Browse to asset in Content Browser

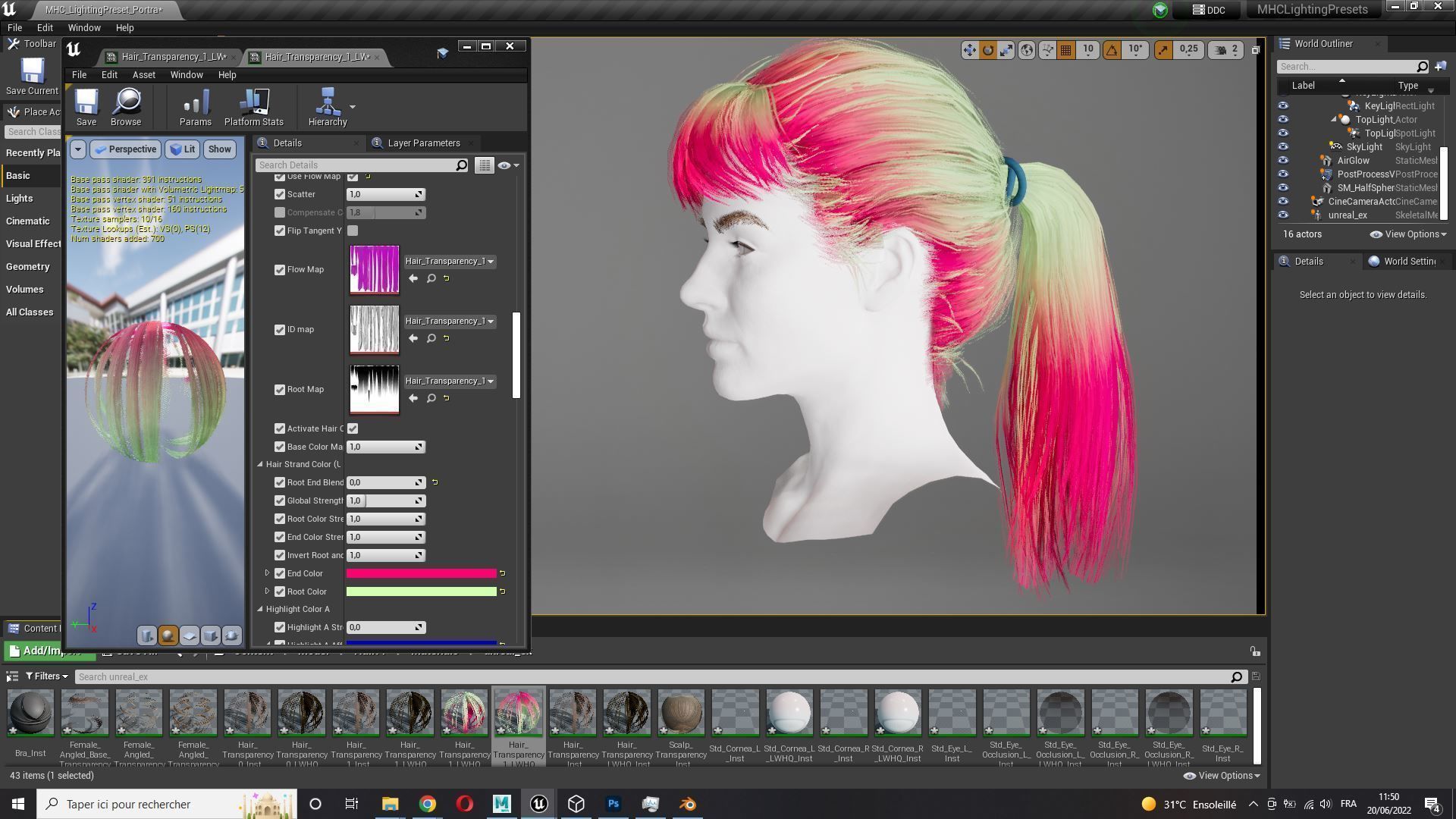pos(126,107)
